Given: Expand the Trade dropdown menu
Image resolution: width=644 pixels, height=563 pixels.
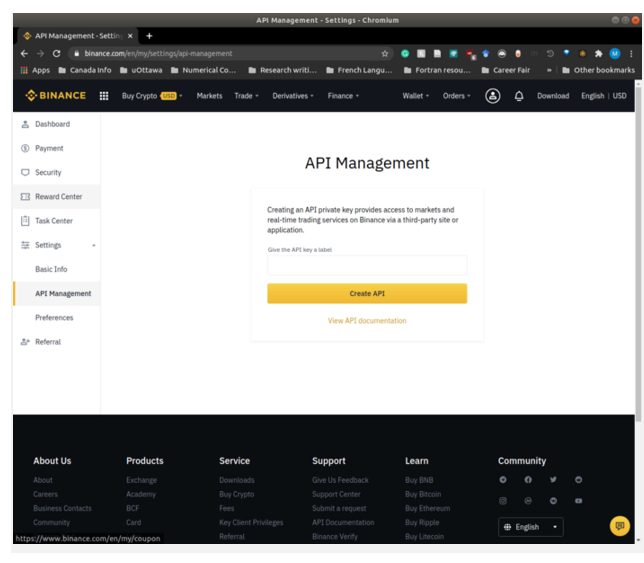Looking at the screenshot, I should click(x=246, y=96).
